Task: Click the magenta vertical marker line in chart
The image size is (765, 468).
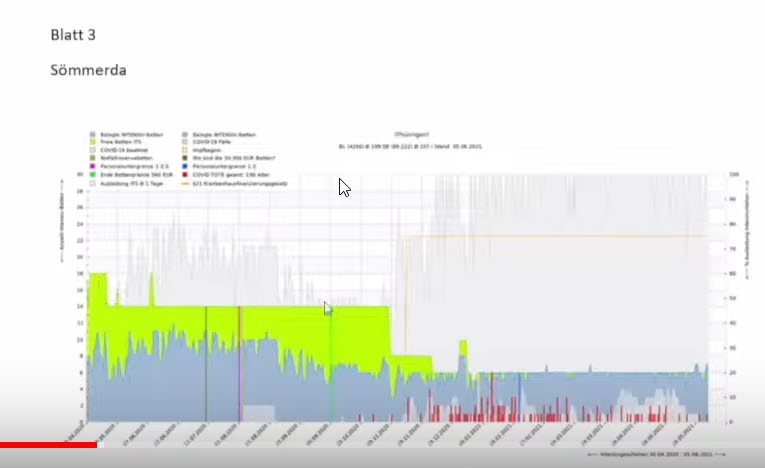Action: point(240,364)
